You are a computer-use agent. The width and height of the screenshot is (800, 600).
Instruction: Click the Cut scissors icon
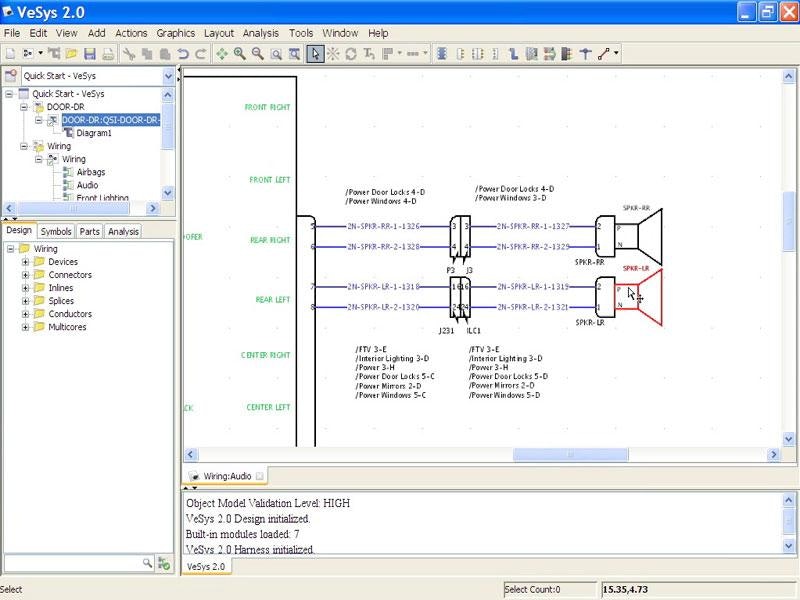pos(129,54)
